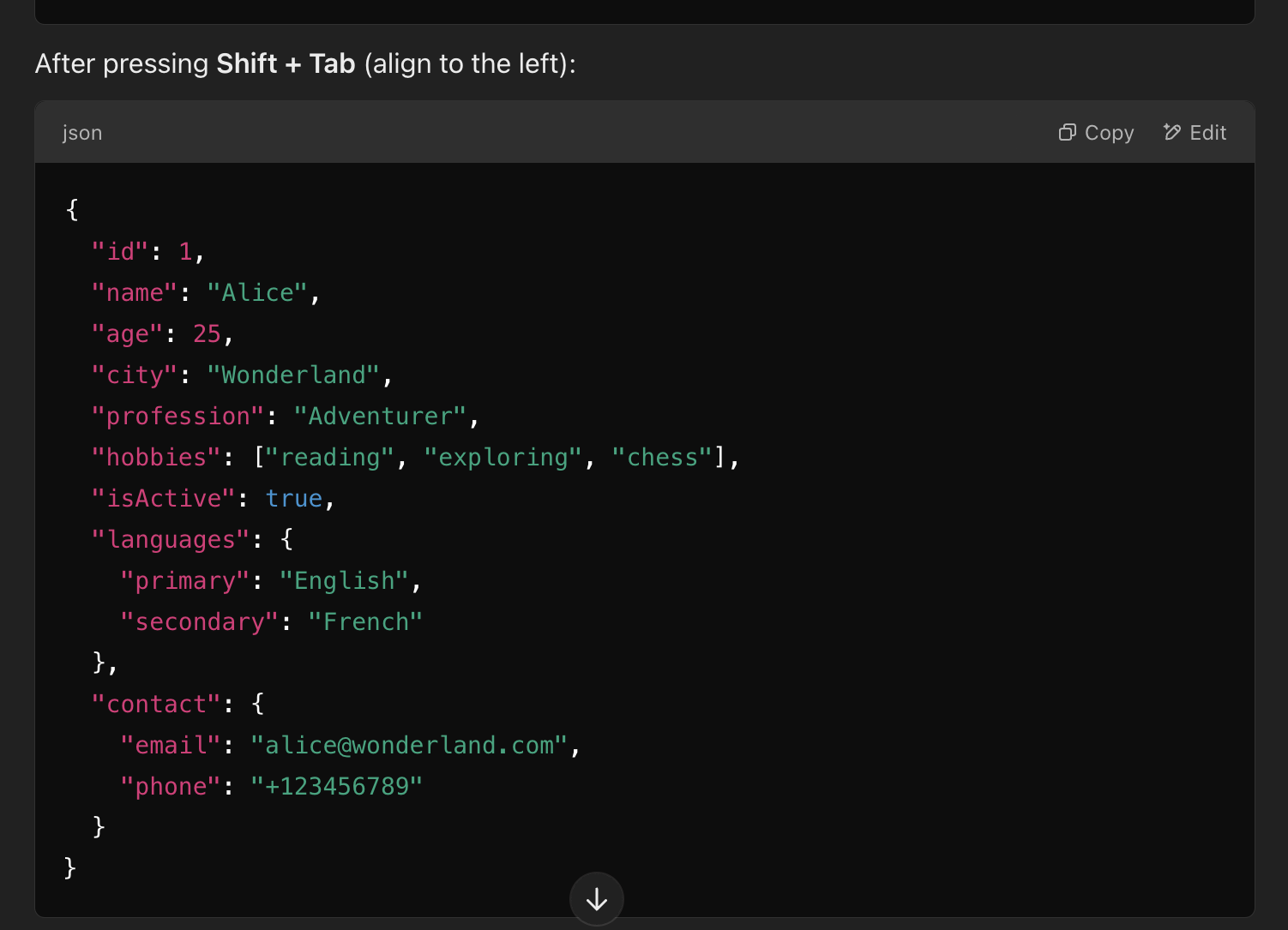Click the "hobbies" key in the JSON
Image resolution: width=1288 pixels, height=930 pixels.
click(154, 457)
